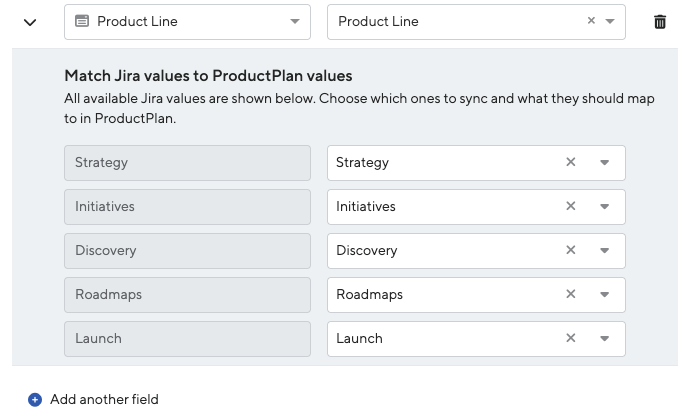Open the Initiatives value dropdown arrow

click(x=605, y=207)
